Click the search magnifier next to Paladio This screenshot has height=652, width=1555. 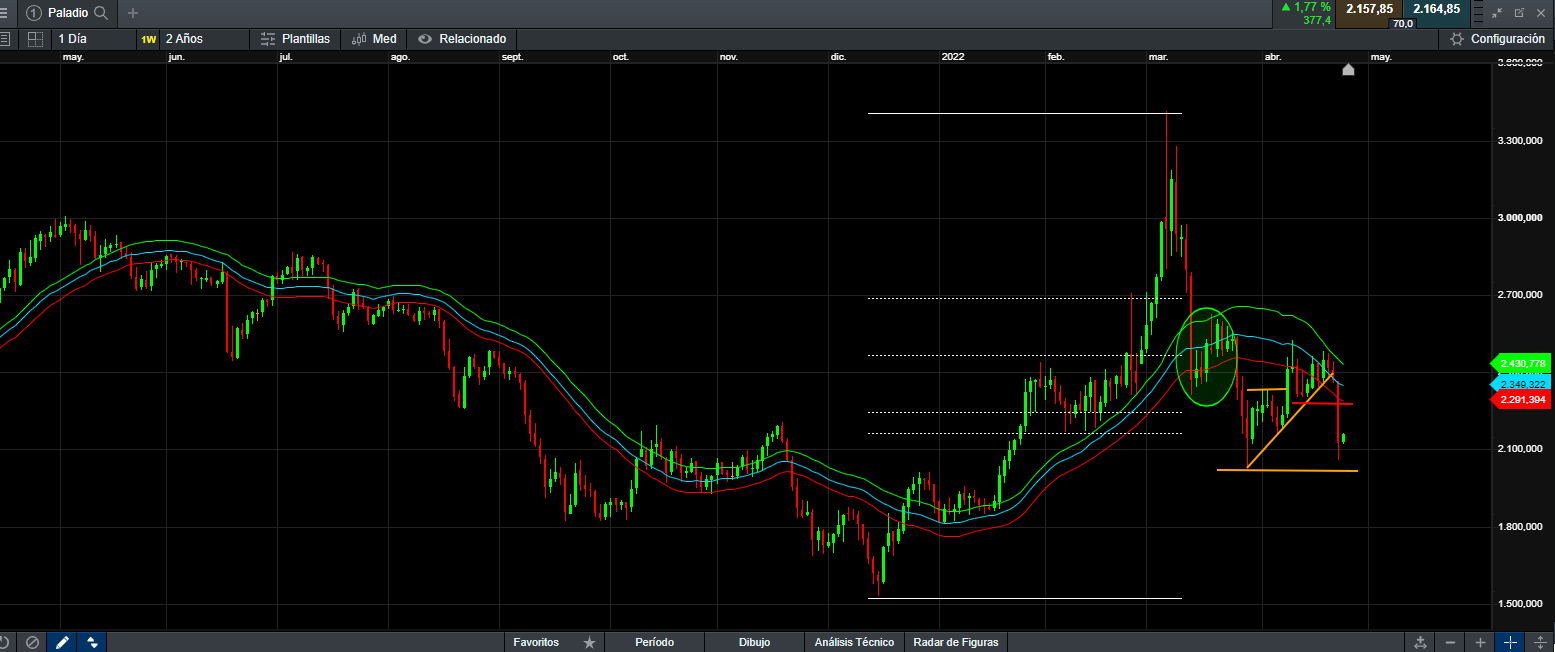tap(100, 13)
